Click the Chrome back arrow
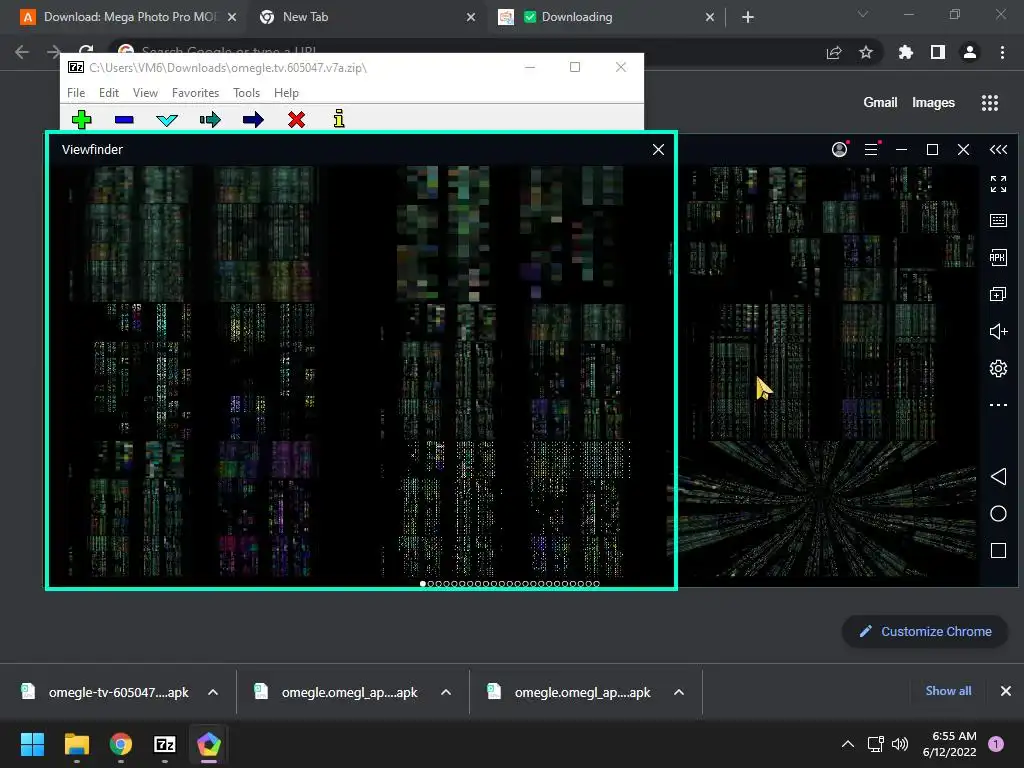This screenshot has width=1024, height=768. pos(22,52)
